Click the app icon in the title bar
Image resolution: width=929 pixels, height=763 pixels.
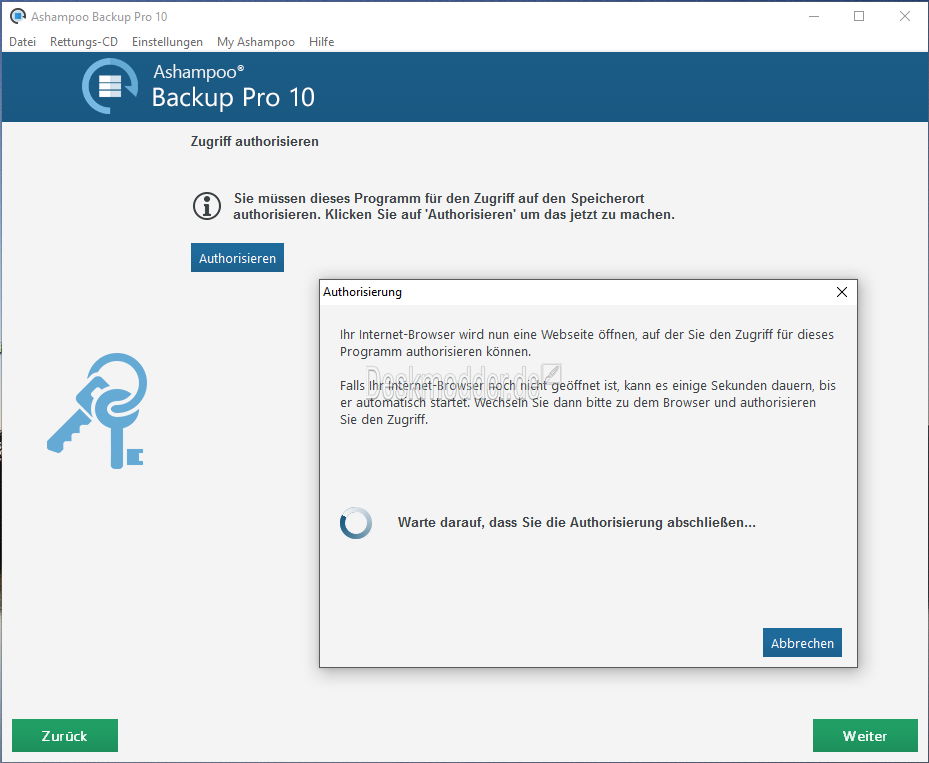(x=18, y=16)
